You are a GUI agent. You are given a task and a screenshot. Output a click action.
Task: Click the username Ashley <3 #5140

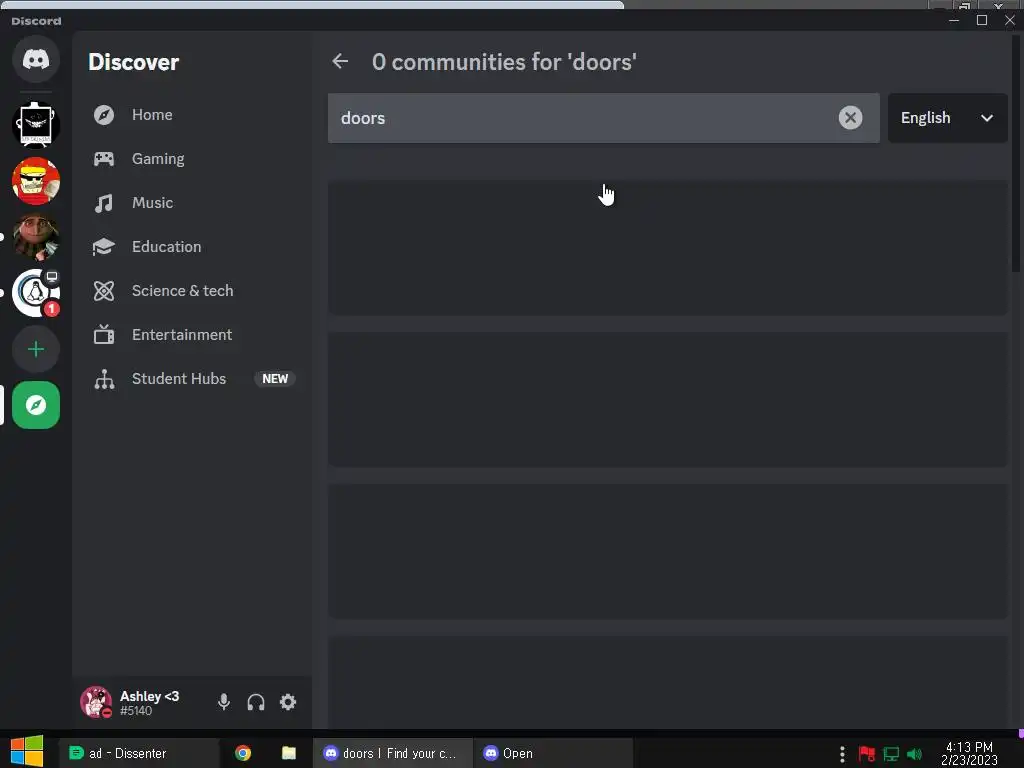(150, 703)
